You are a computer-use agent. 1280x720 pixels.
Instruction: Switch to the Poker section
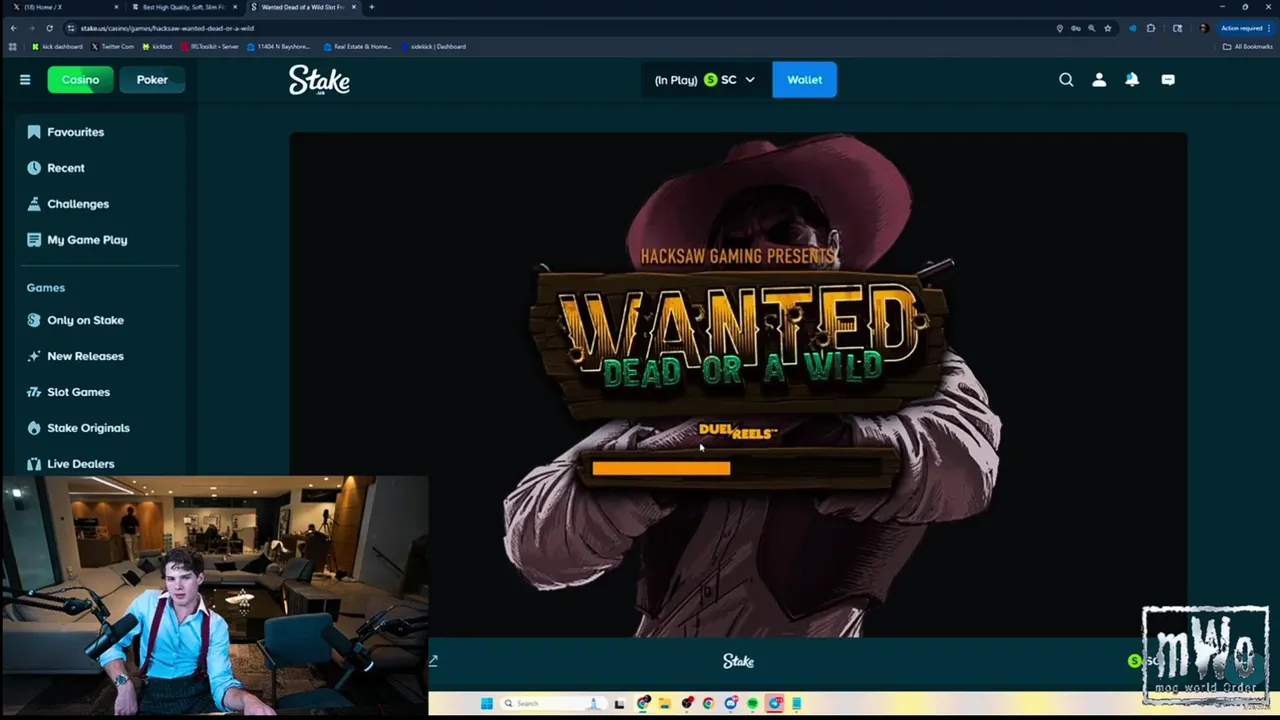pyautogui.click(x=152, y=80)
